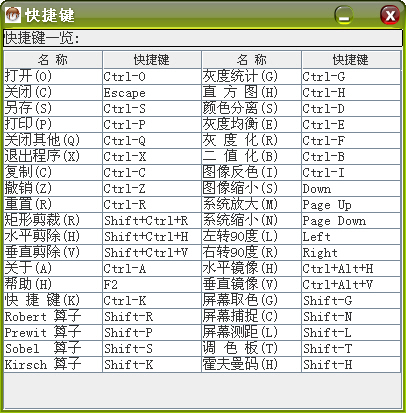Select the 屏幕测距(L) cell
Viewport: 406px width, 413px height.
[x=251, y=333]
